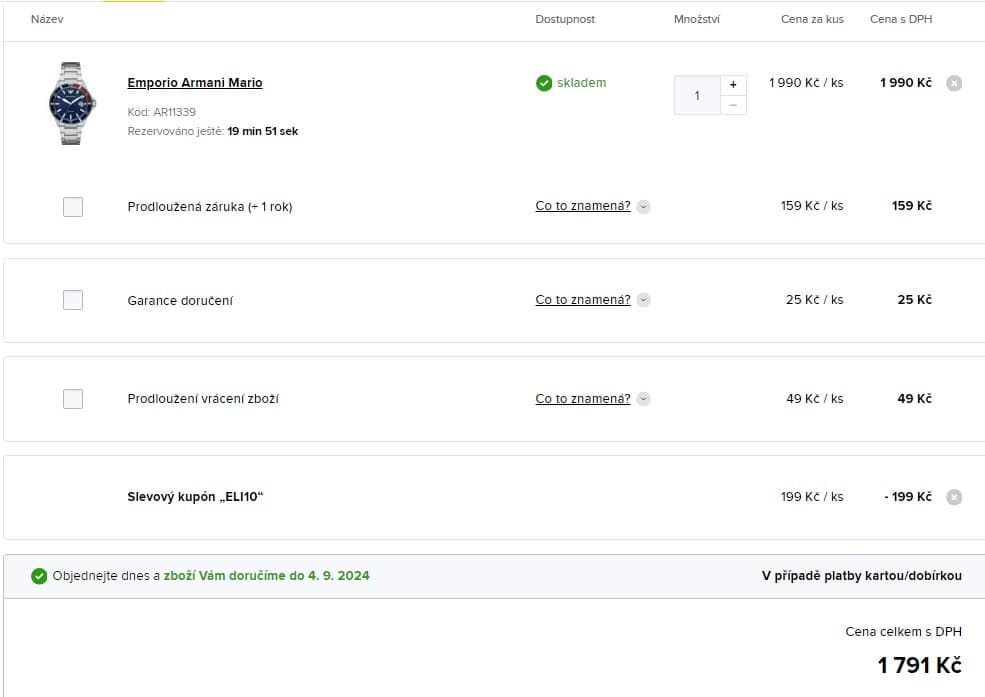Open the Emporio Armani Mario product link
This screenshot has height=697, width=985.
195,83
